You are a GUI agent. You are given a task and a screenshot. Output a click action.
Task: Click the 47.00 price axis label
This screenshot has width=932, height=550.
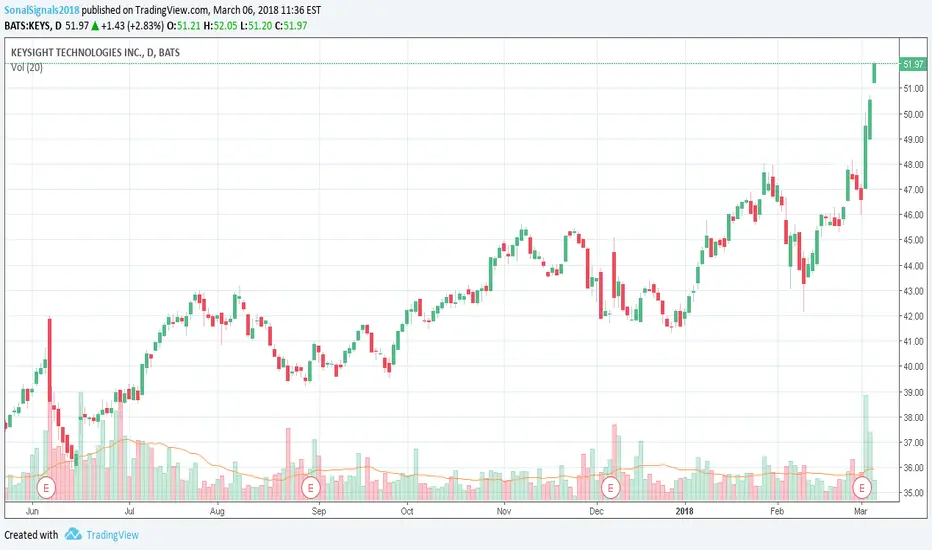pyautogui.click(x=913, y=190)
